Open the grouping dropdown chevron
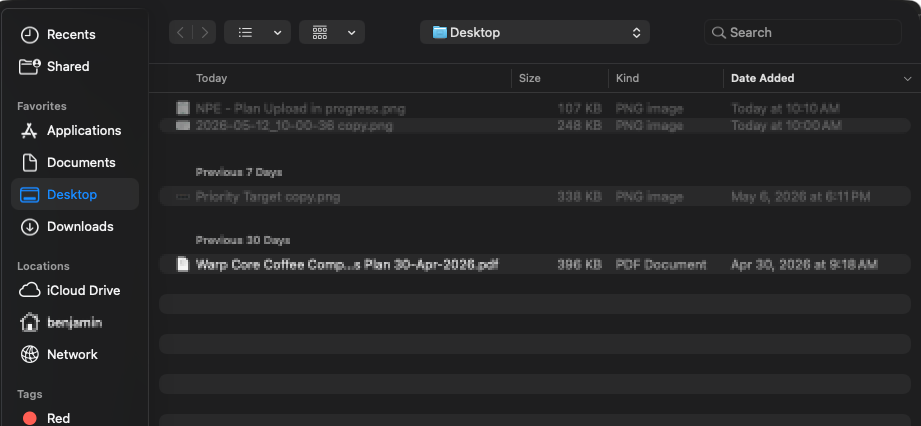Image resolution: width=921 pixels, height=426 pixels. (x=351, y=33)
